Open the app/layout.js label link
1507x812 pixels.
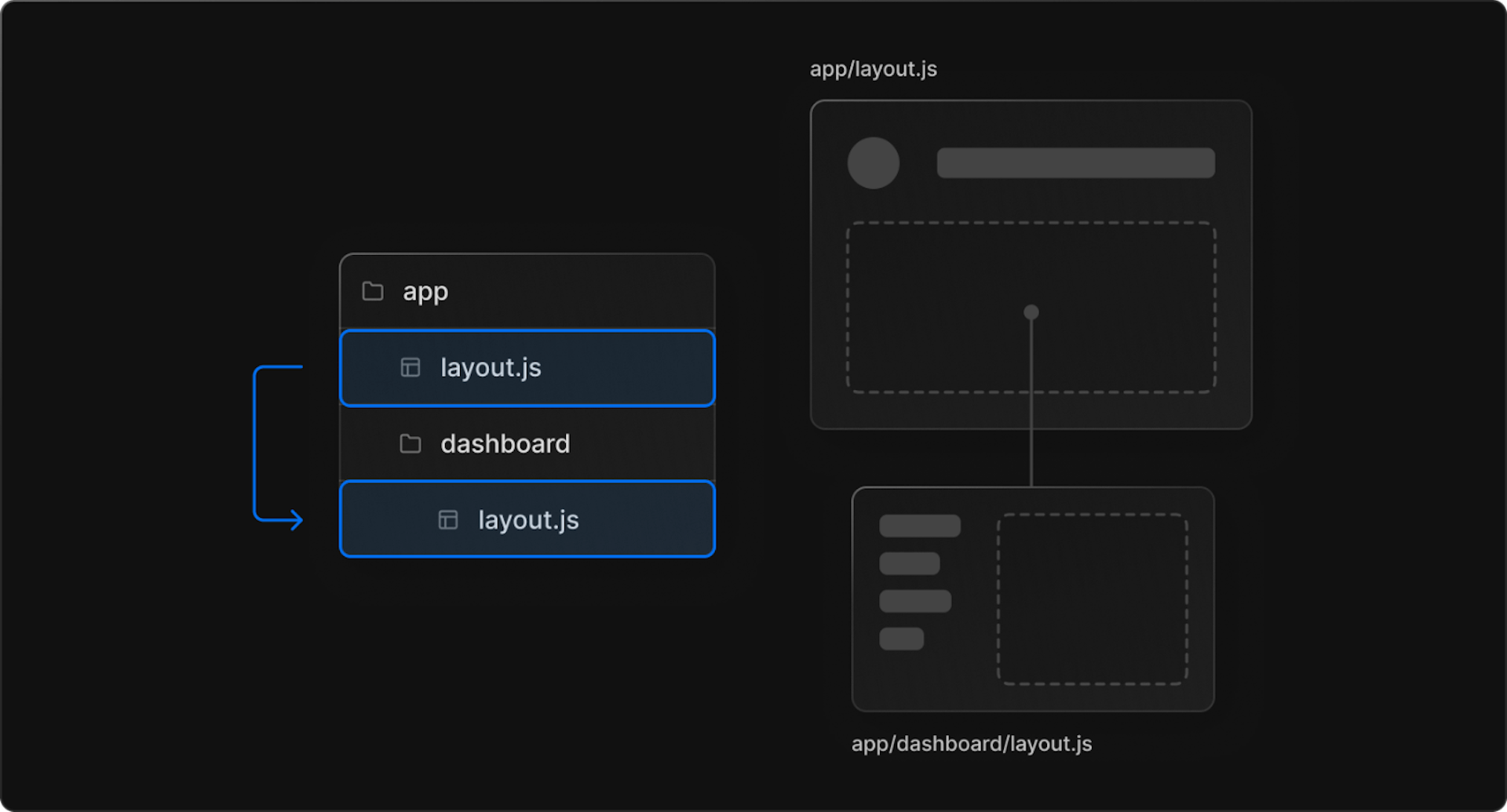pos(873,69)
